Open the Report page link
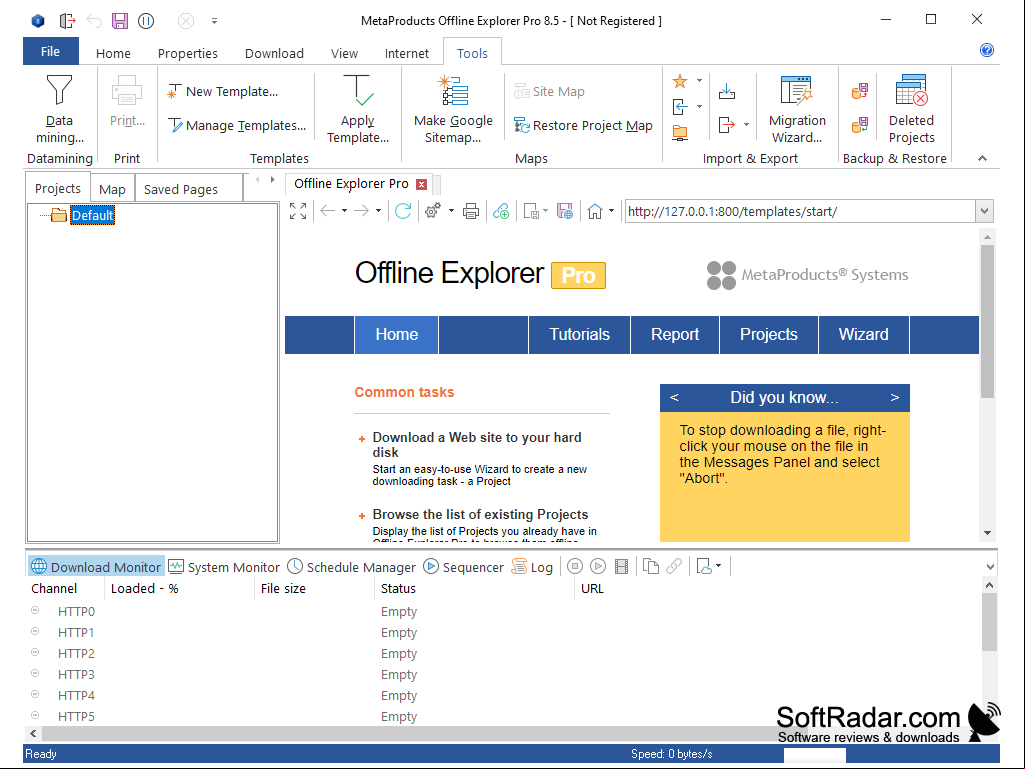 pos(675,335)
